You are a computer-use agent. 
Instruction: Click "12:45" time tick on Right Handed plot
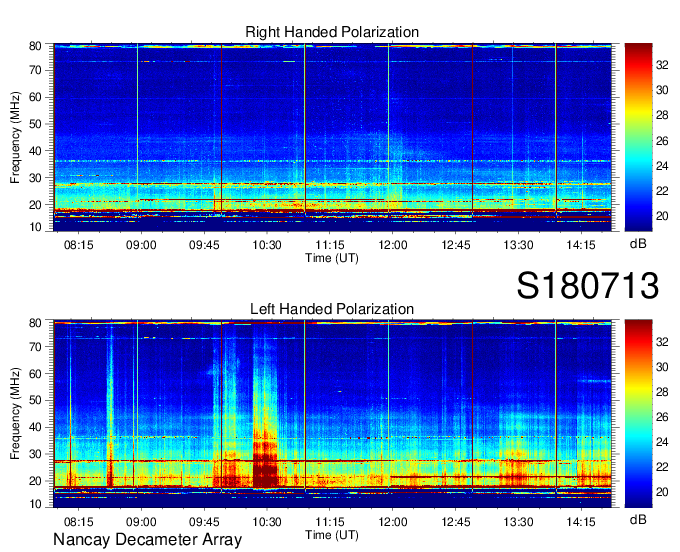point(455,245)
